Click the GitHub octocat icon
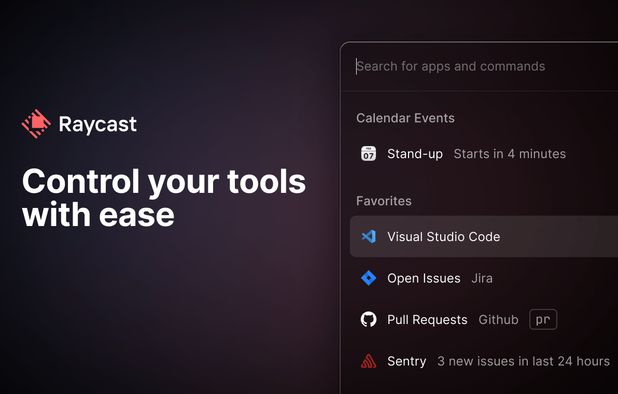The image size is (618, 394). tap(369, 320)
